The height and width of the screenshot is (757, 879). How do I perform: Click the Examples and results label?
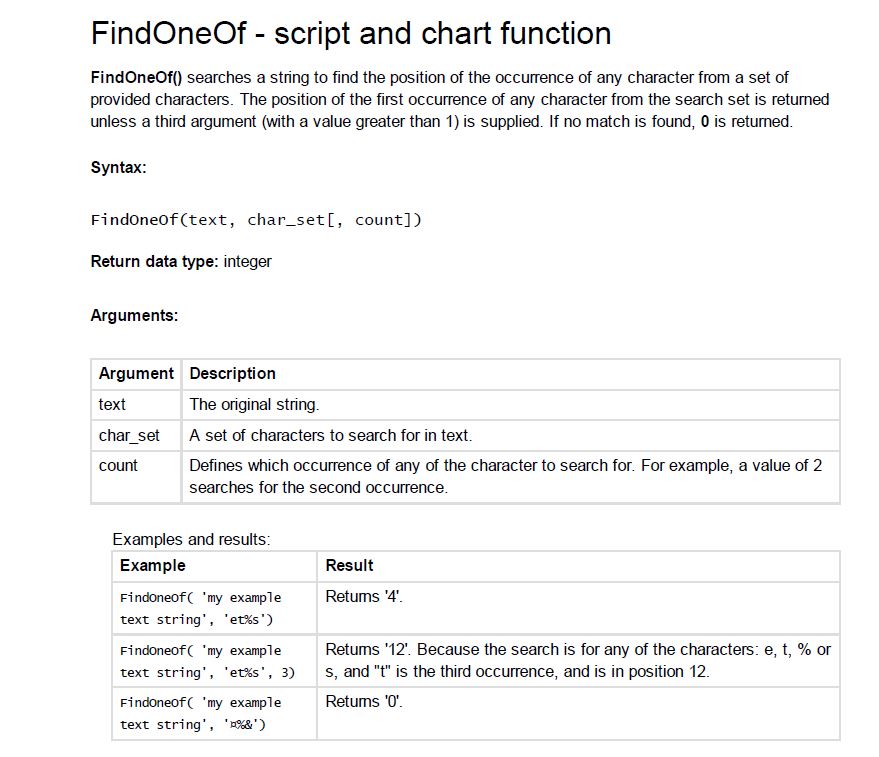pyautogui.click(x=191, y=539)
